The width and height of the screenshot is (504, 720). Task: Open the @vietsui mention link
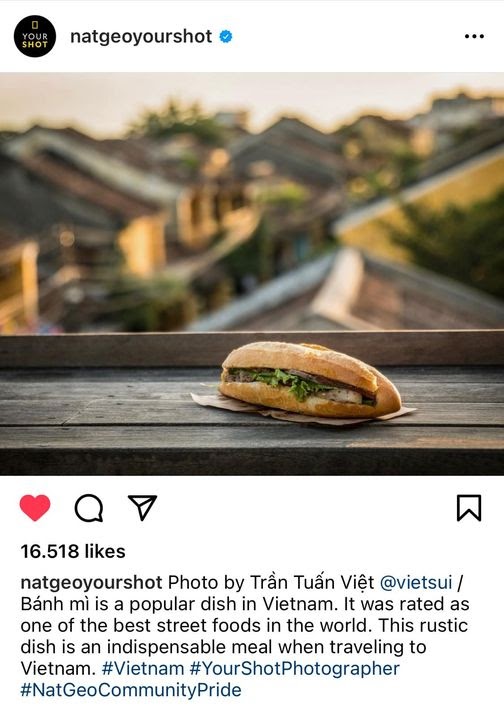click(x=416, y=582)
